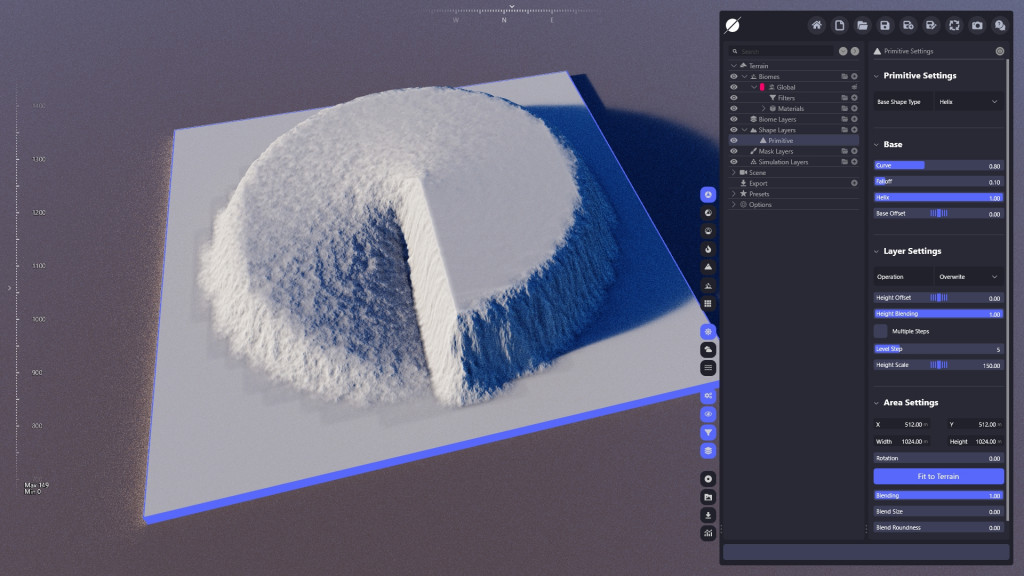The height and width of the screenshot is (576, 1024).
Task: Toggle the sun lighting icon in viewport toolbar
Action: 708,332
